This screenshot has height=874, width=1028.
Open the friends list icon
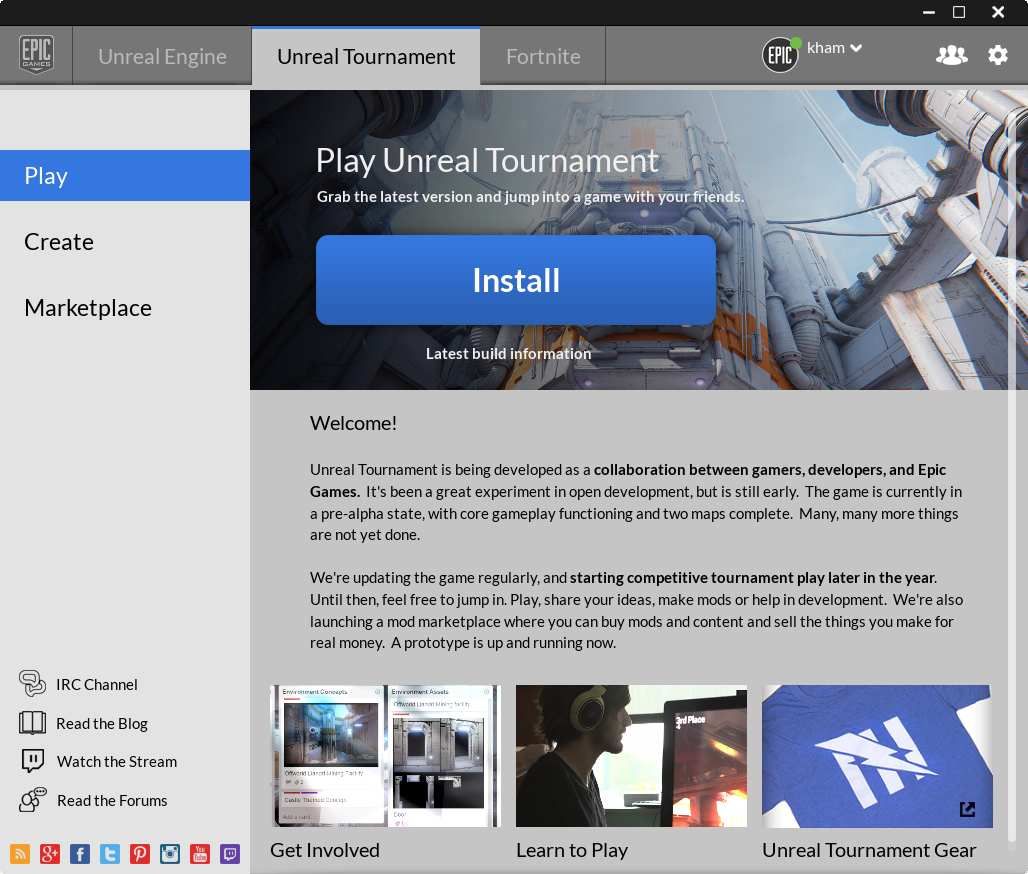pyautogui.click(x=951, y=55)
